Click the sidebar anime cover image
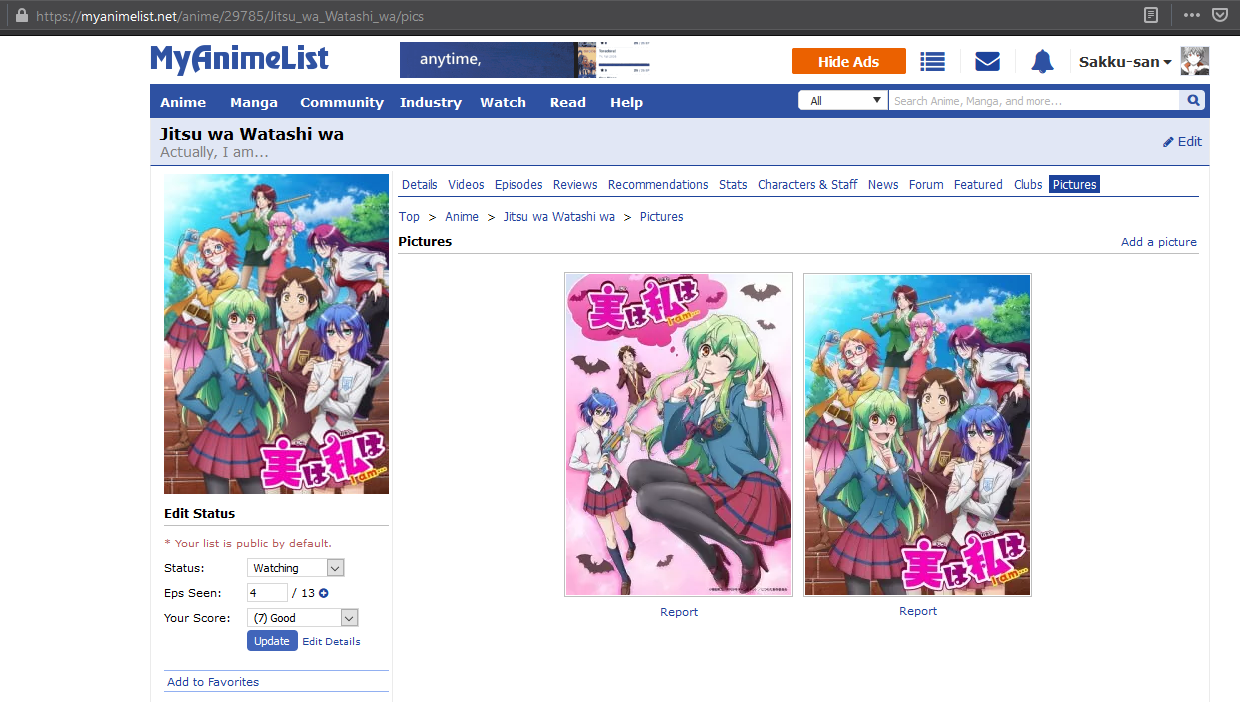The width and height of the screenshot is (1240, 702). (x=276, y=334)
